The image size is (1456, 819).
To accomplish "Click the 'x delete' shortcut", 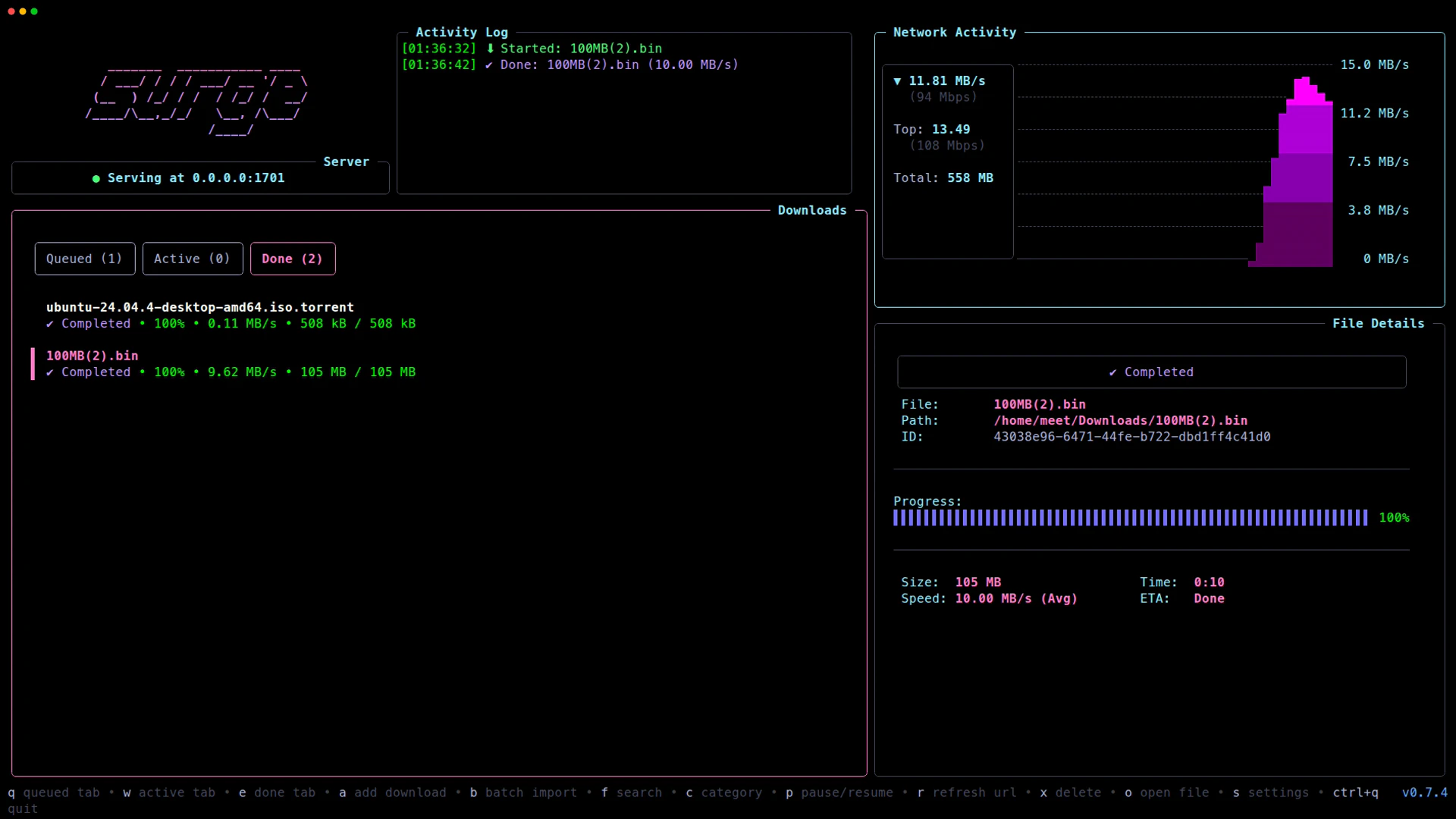I will (x=1072, y=792).
